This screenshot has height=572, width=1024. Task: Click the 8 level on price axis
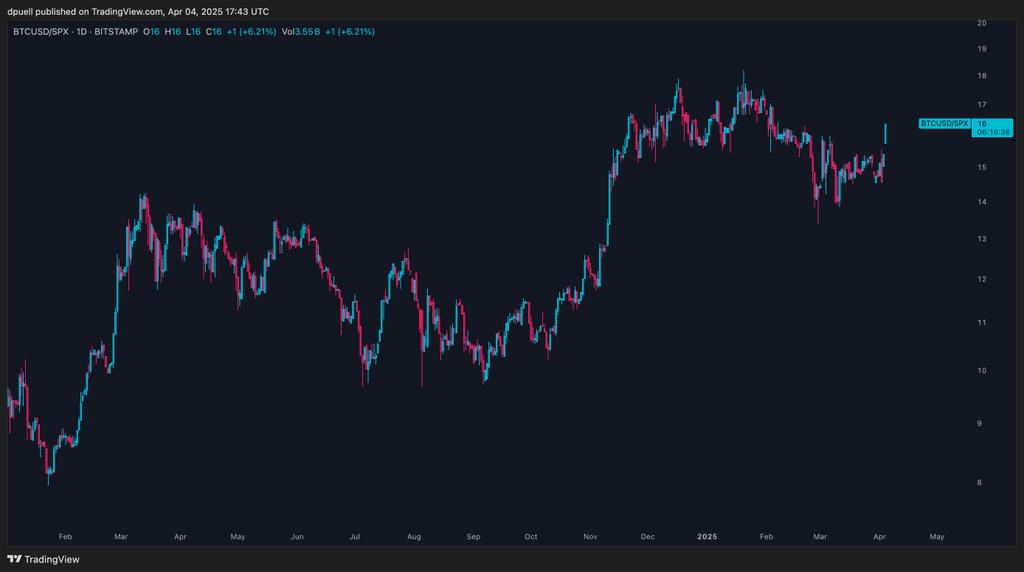pyautogui.click(x=980, y=483)
